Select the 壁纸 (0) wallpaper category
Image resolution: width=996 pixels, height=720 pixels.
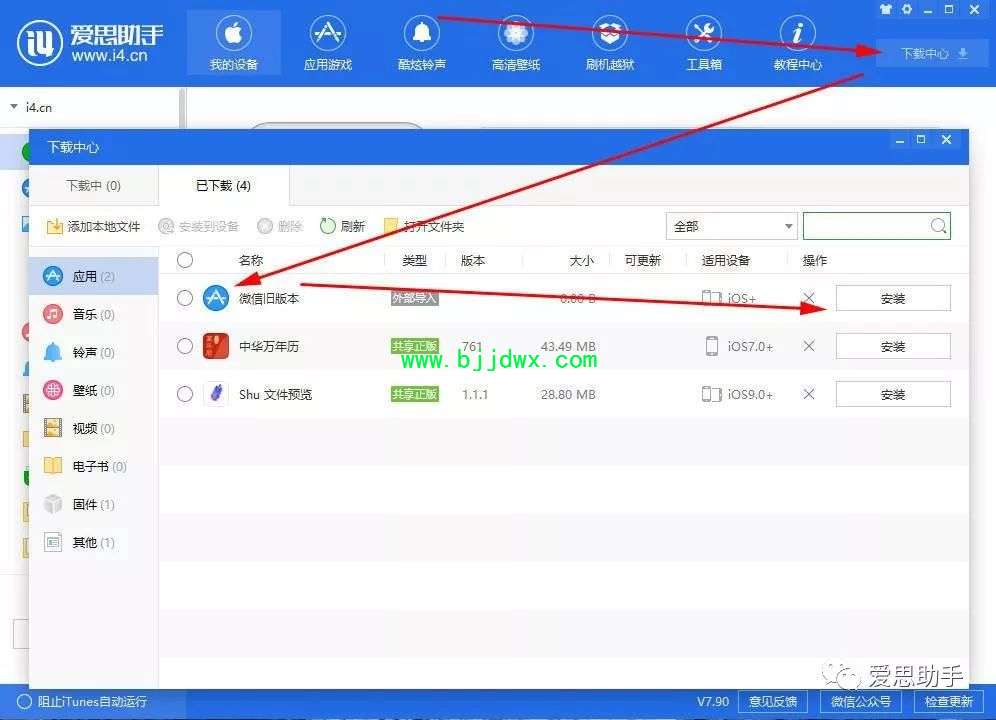[x=93, y=390]
